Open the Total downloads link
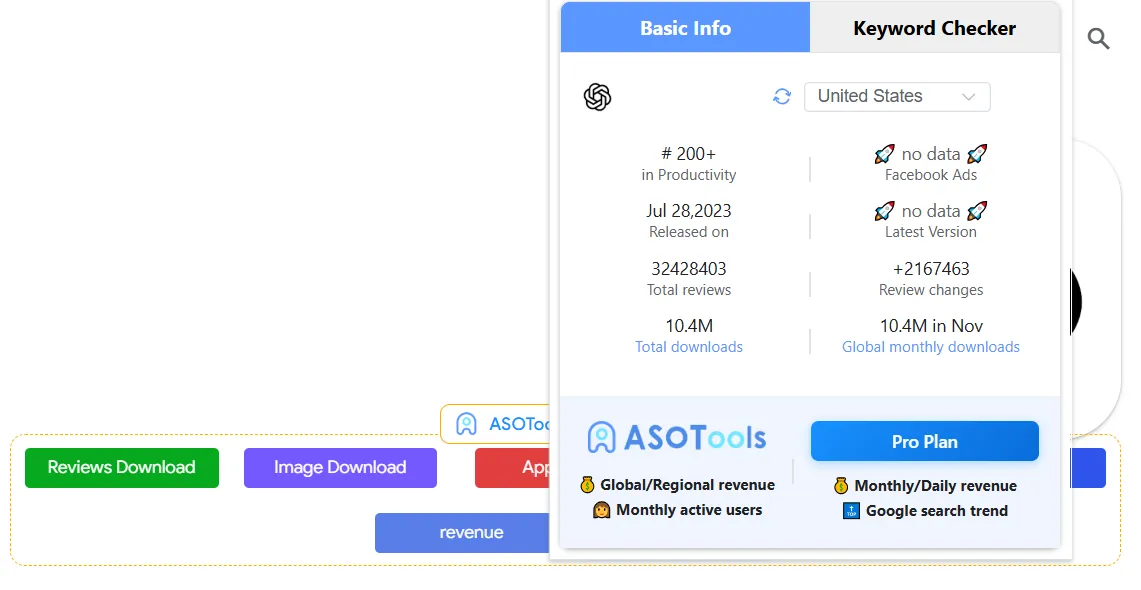The image size is (1141, 590). click(689, 346)
